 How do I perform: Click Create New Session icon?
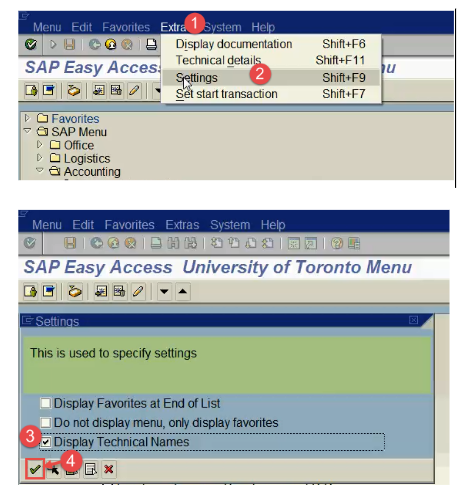[x=294, y=243]
